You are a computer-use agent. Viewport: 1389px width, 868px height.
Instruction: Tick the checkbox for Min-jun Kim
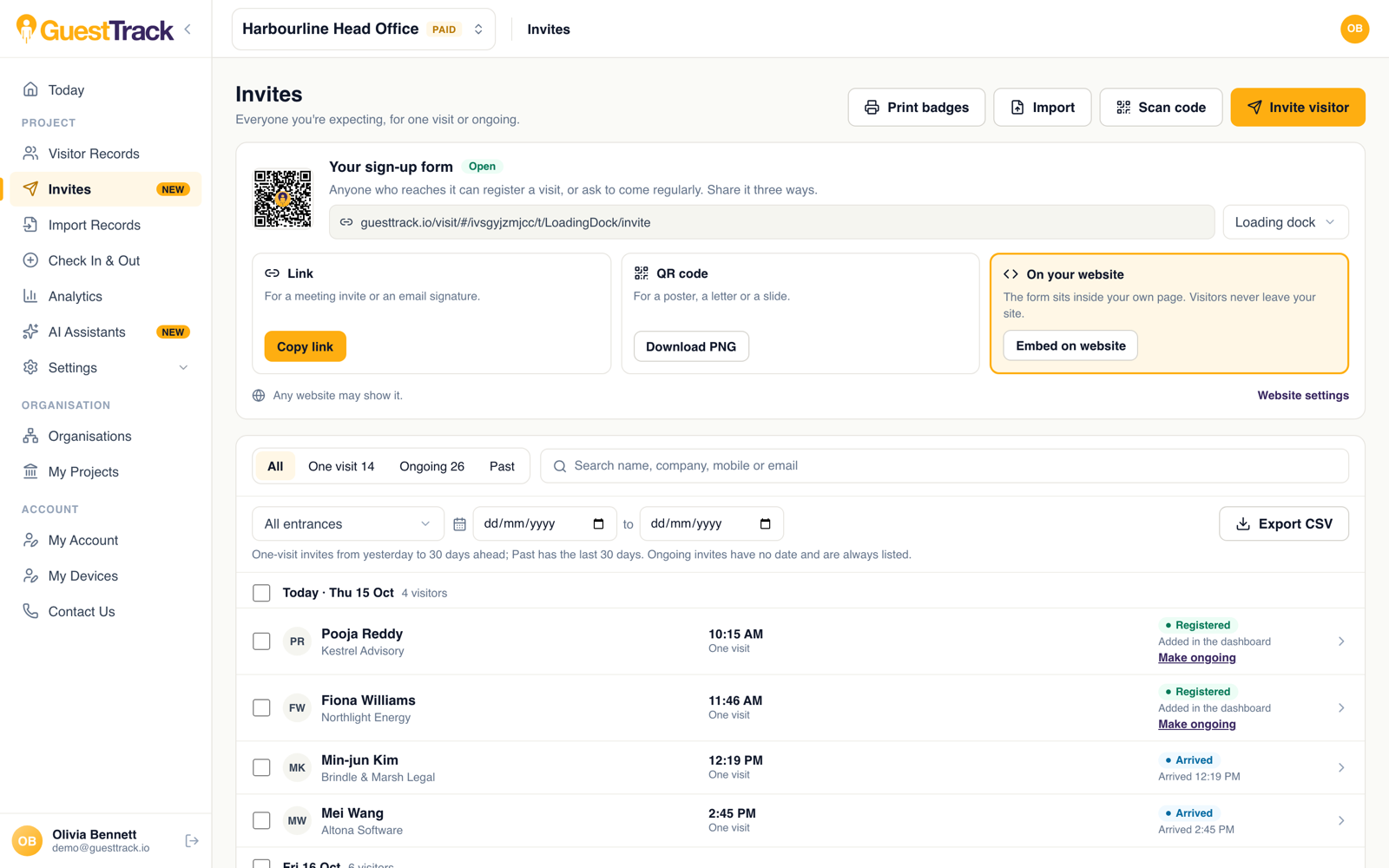(261, 768)
